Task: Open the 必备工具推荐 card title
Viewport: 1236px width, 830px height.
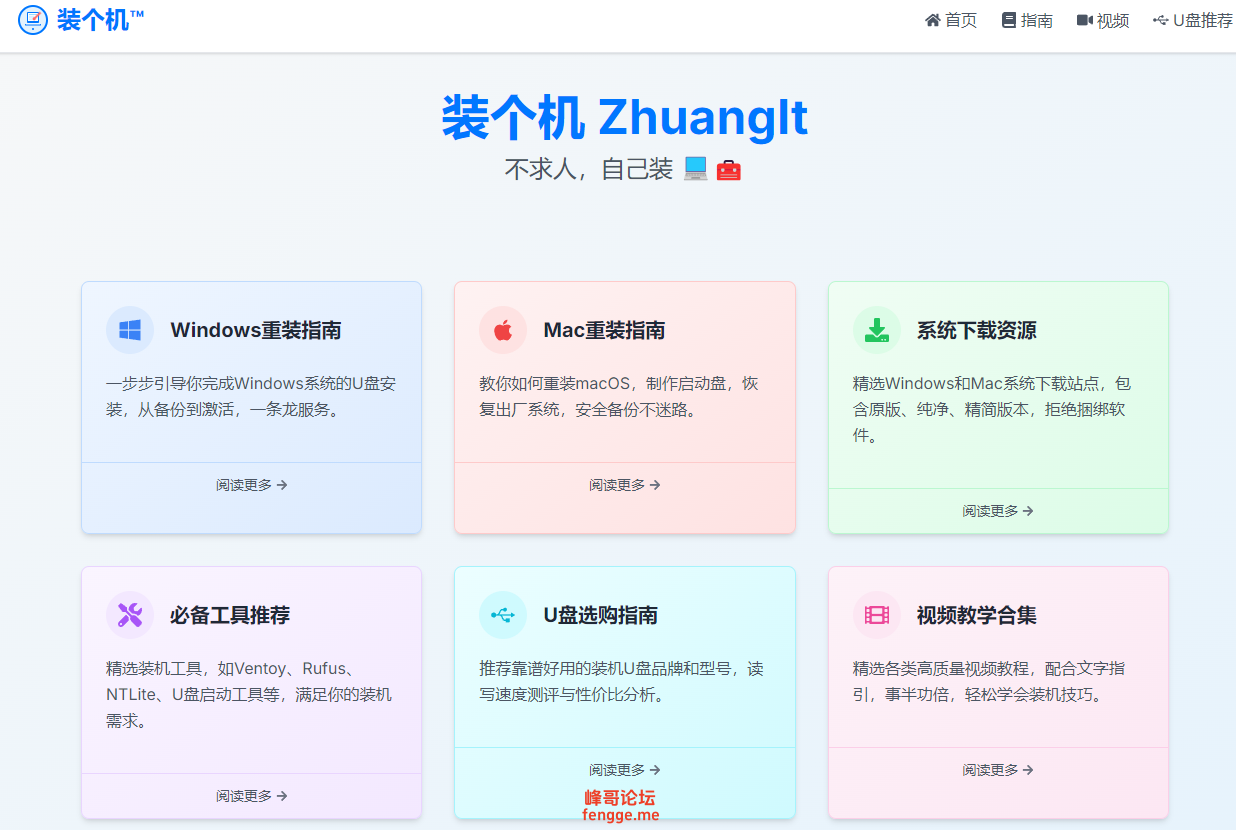Action: point(230,615)
